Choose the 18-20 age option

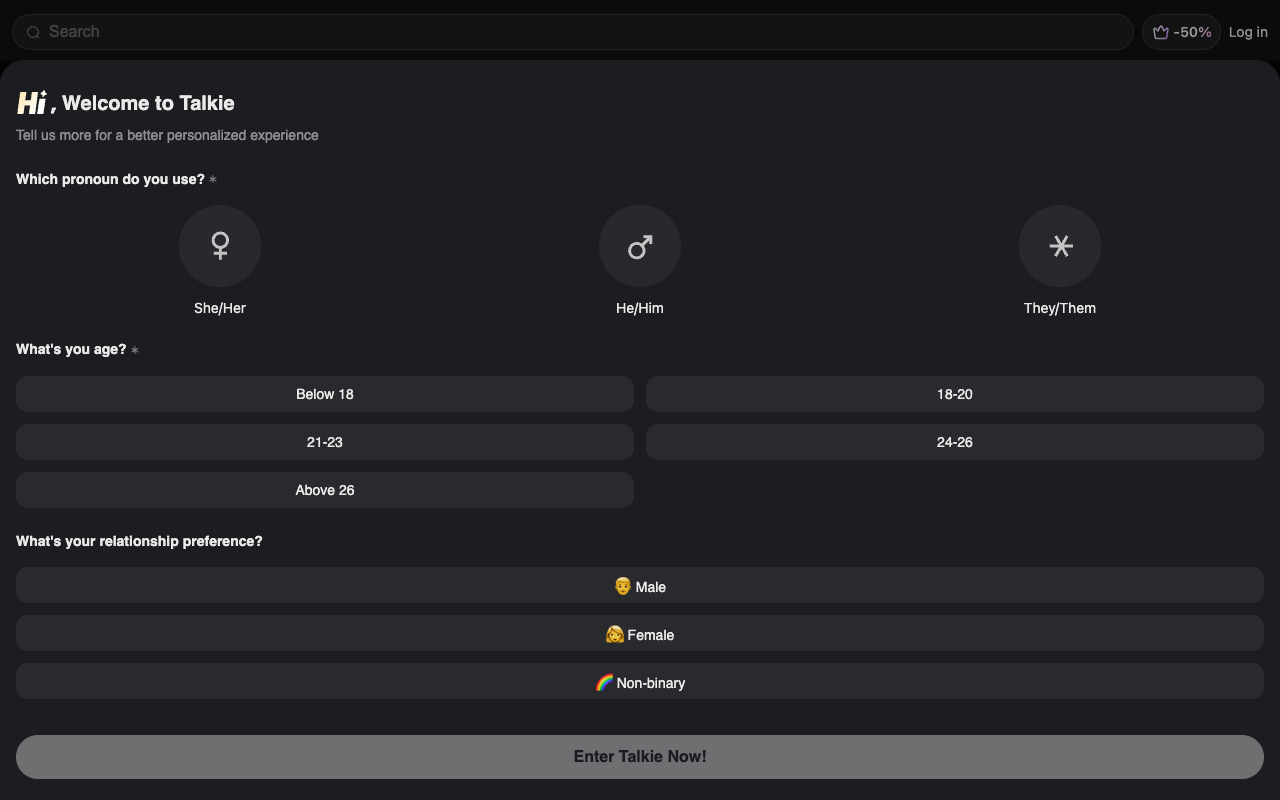955,394
